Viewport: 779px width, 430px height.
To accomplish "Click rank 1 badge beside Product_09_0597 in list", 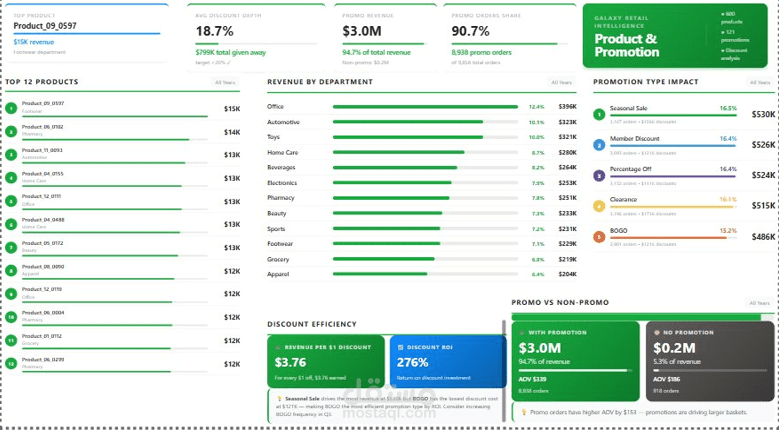I will pyautogui.click(x=11, y=108).
